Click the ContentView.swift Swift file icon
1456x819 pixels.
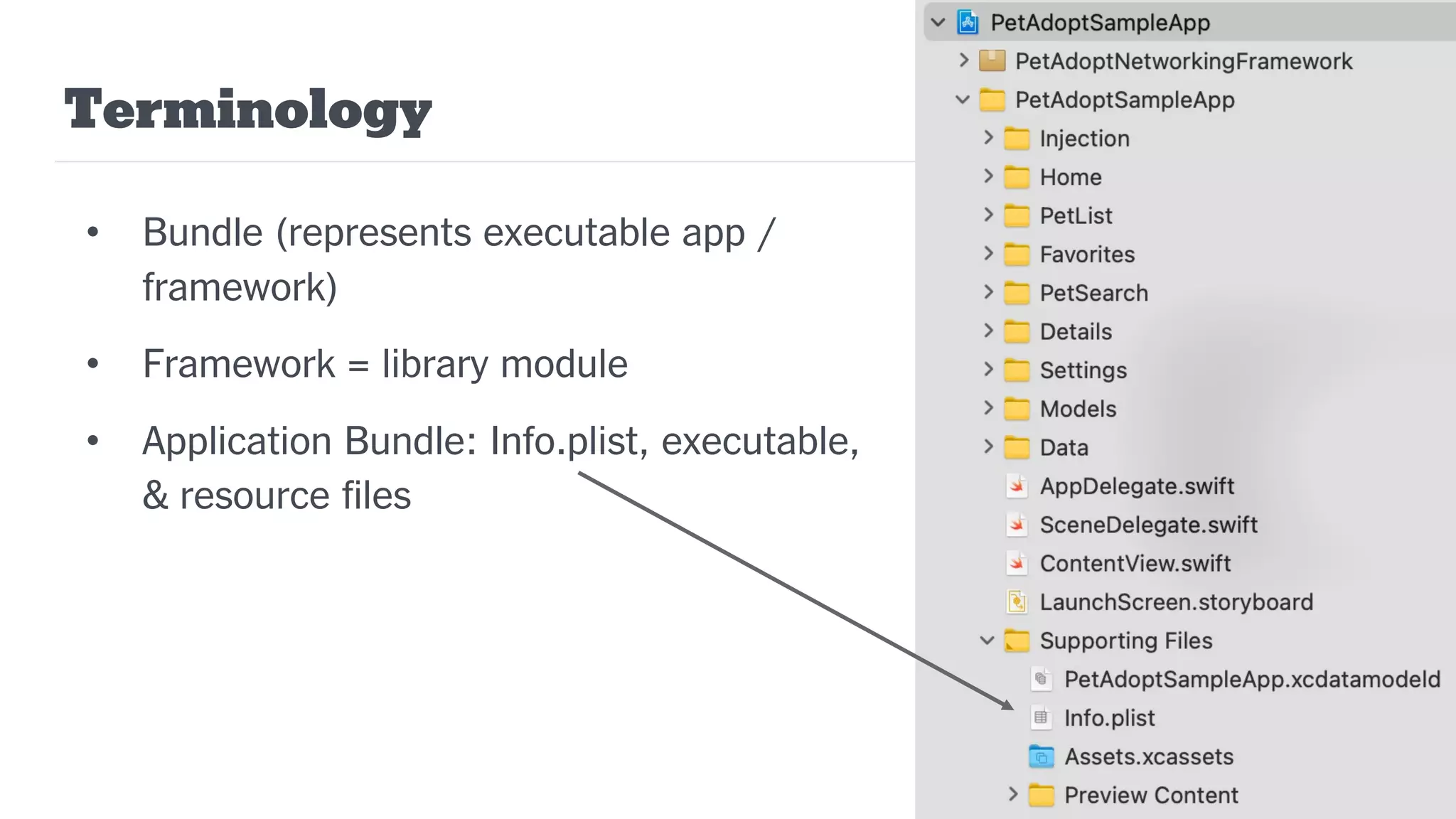[x=1017, y=563]
